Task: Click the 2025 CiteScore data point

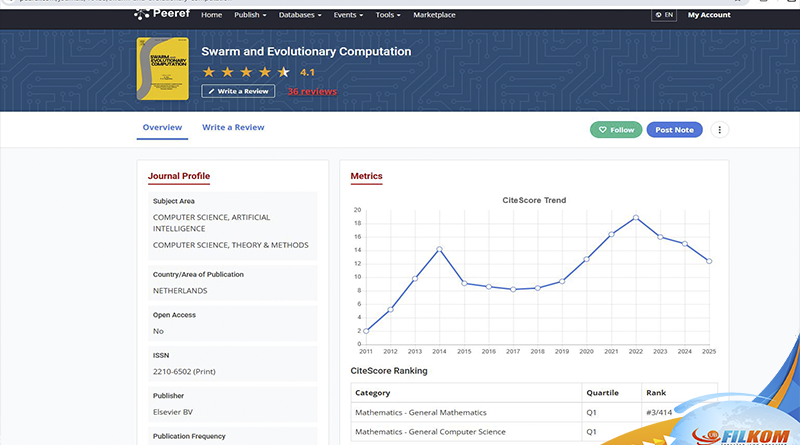Action: [x=709, y=261]
